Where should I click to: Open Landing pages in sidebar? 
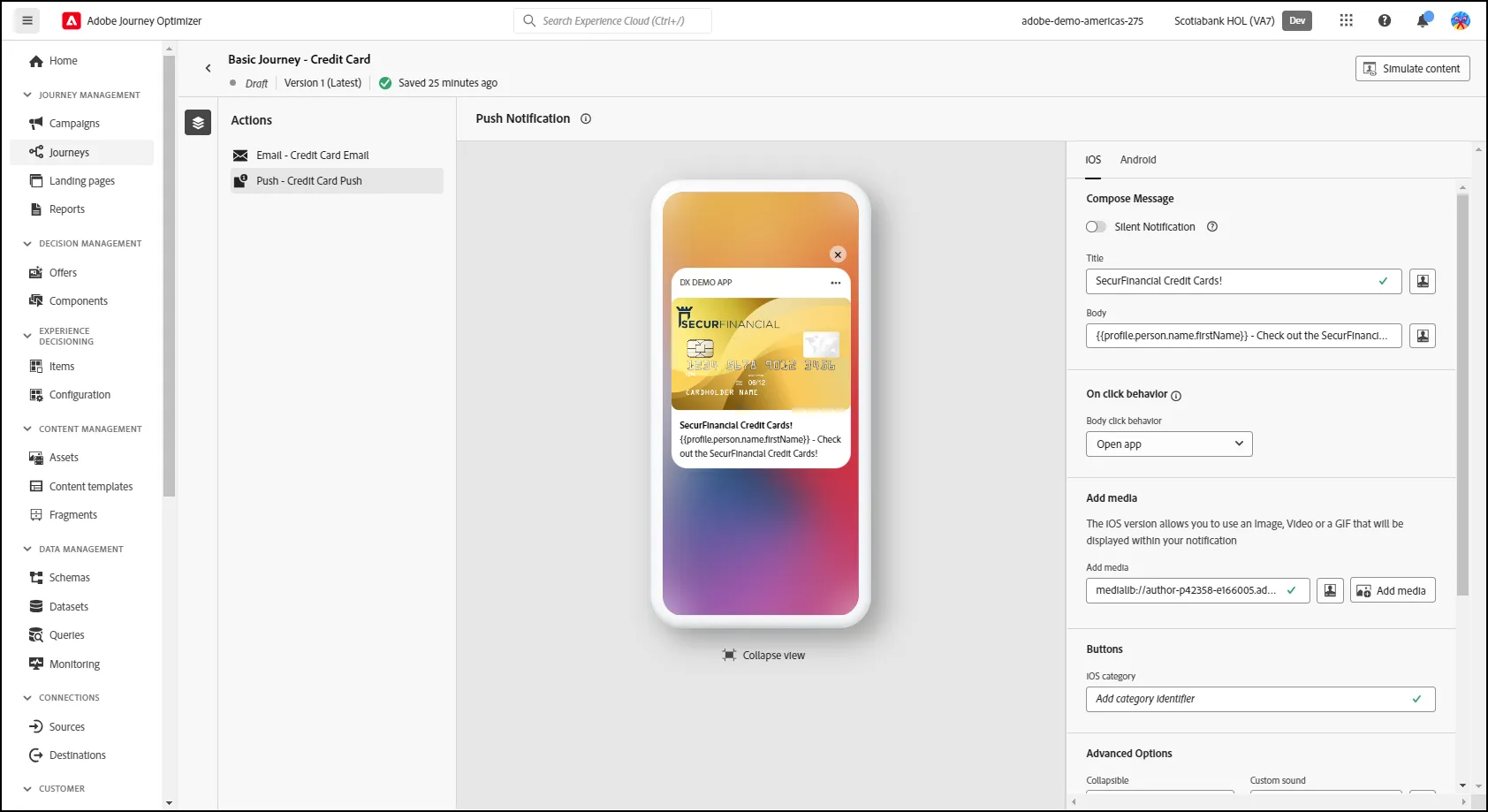(82, 181)
